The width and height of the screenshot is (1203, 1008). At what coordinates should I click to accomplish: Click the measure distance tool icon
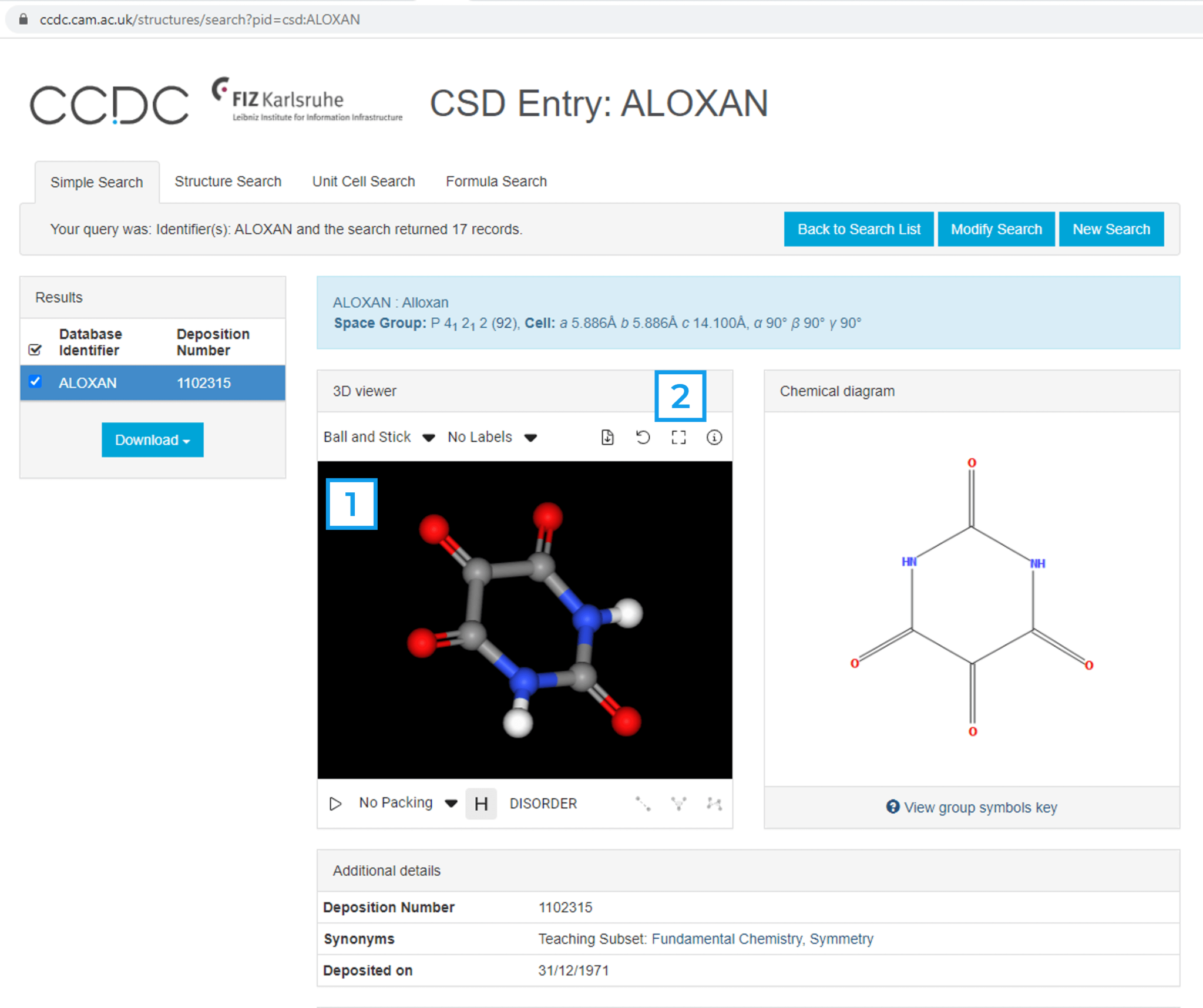pyautogui.click(x=643, y=804)
